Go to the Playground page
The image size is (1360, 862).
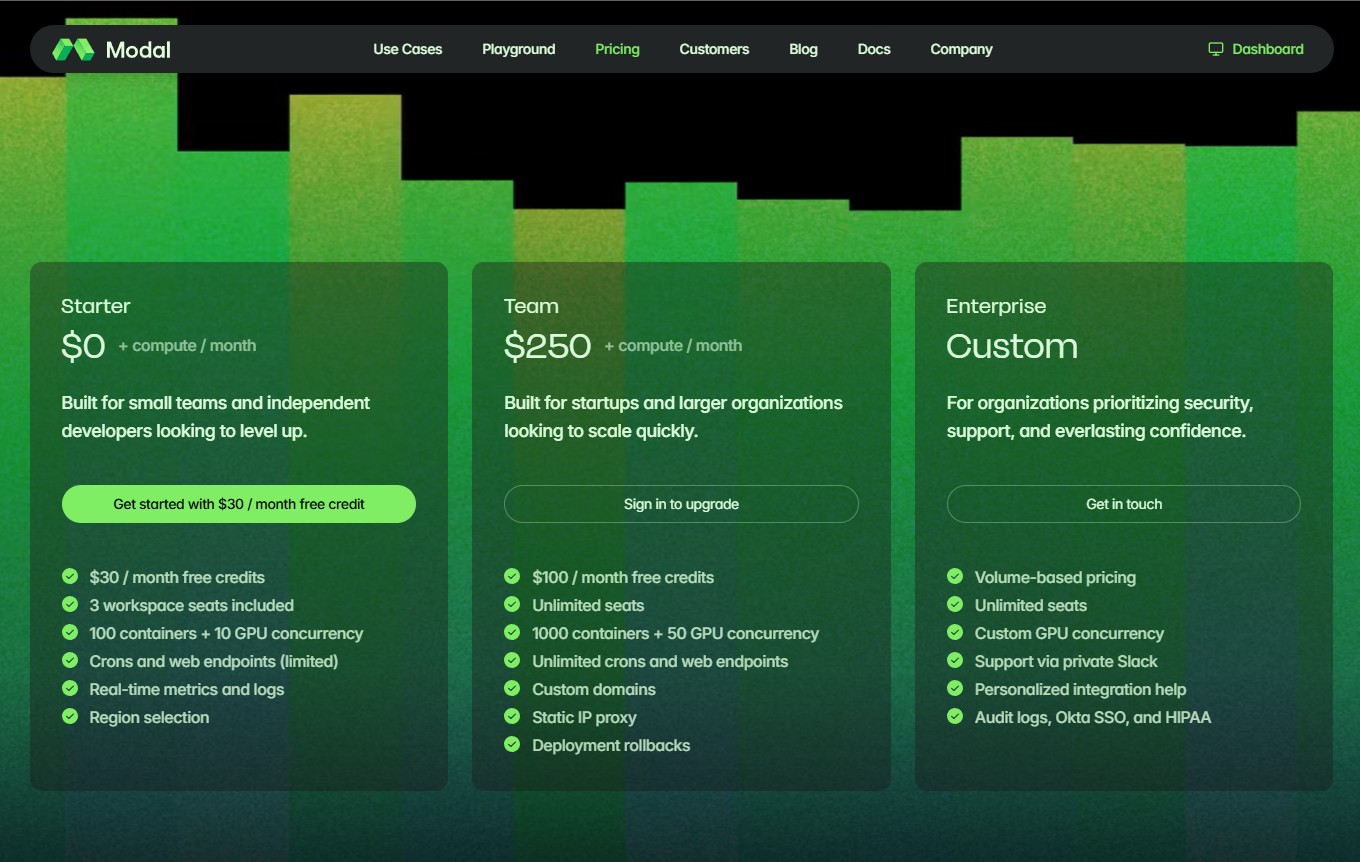pyautogui.click(x=518, y=49)
